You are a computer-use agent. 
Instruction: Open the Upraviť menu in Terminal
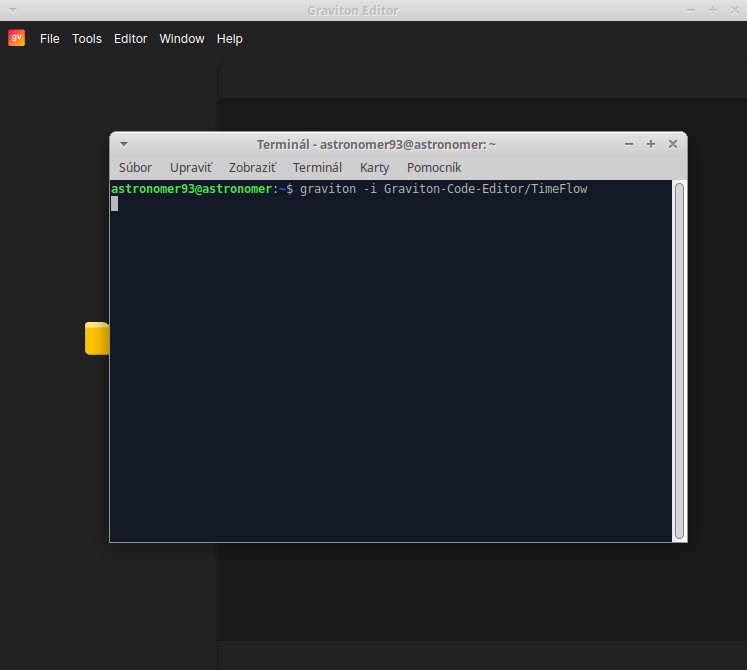pos(191,168)
